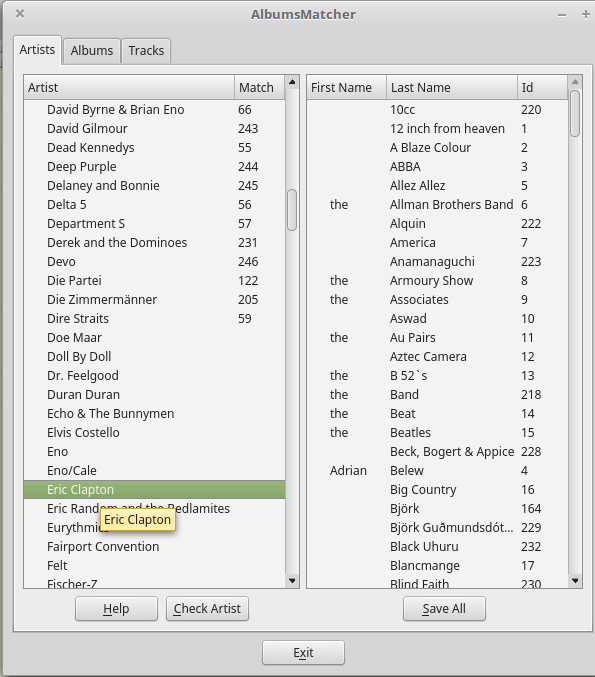Click artist list scrollbar down arrow

click(292, 581)
